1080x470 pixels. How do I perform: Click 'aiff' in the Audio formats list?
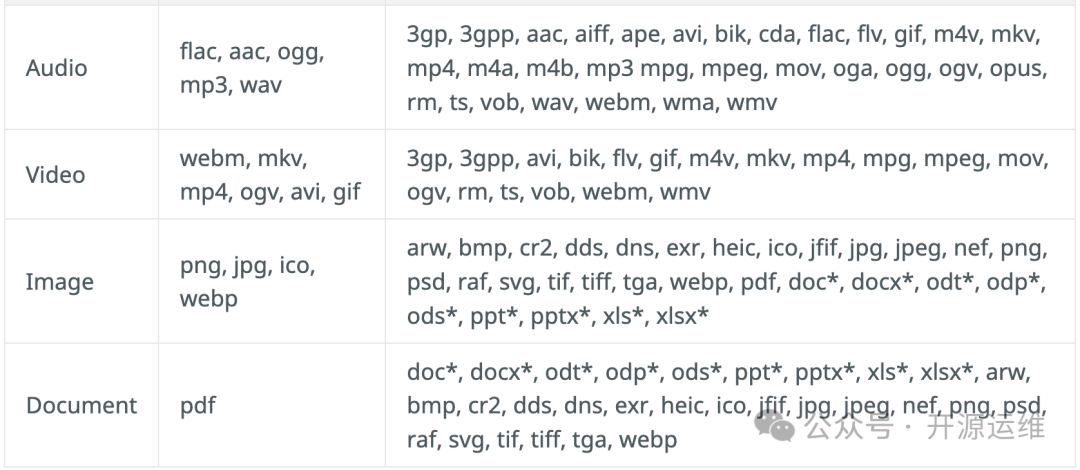pyautogui.click(x=598, y=36)
